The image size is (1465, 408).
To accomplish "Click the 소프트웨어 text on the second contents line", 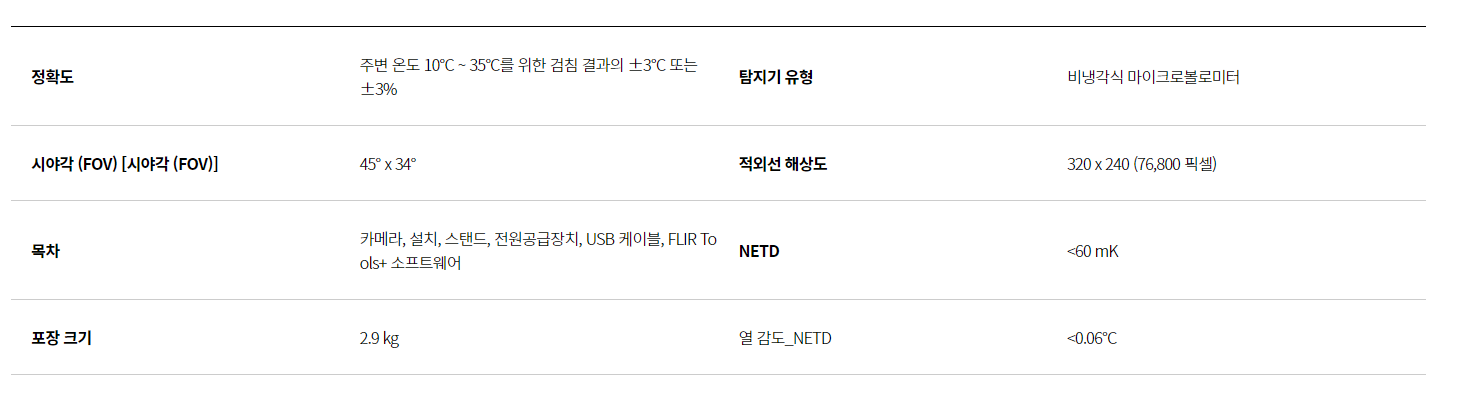I will [x=426, y=263].
